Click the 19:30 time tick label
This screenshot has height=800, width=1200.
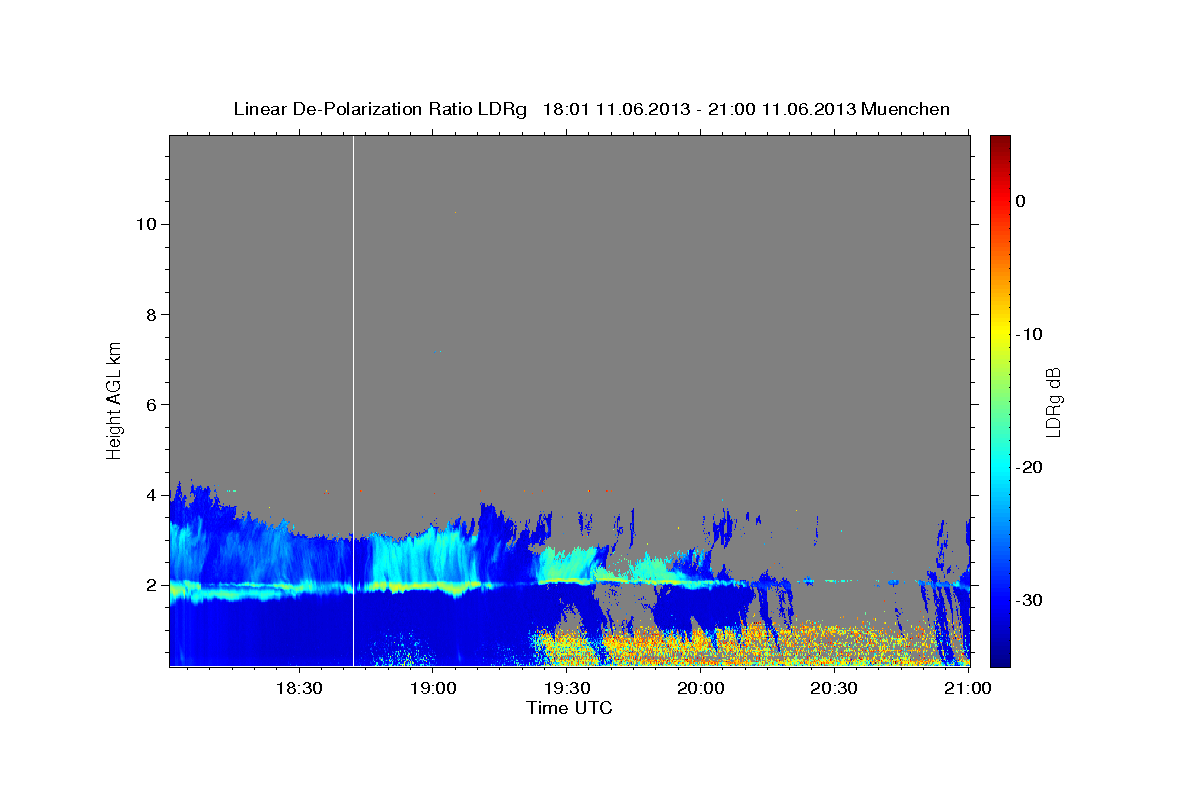point(567,689)
